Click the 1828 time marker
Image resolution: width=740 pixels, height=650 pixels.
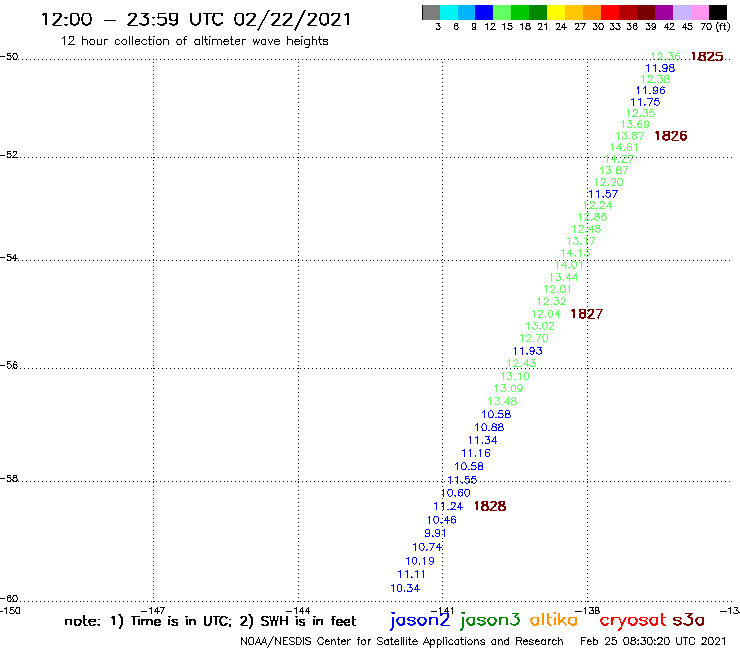click(x=490, y=506)
